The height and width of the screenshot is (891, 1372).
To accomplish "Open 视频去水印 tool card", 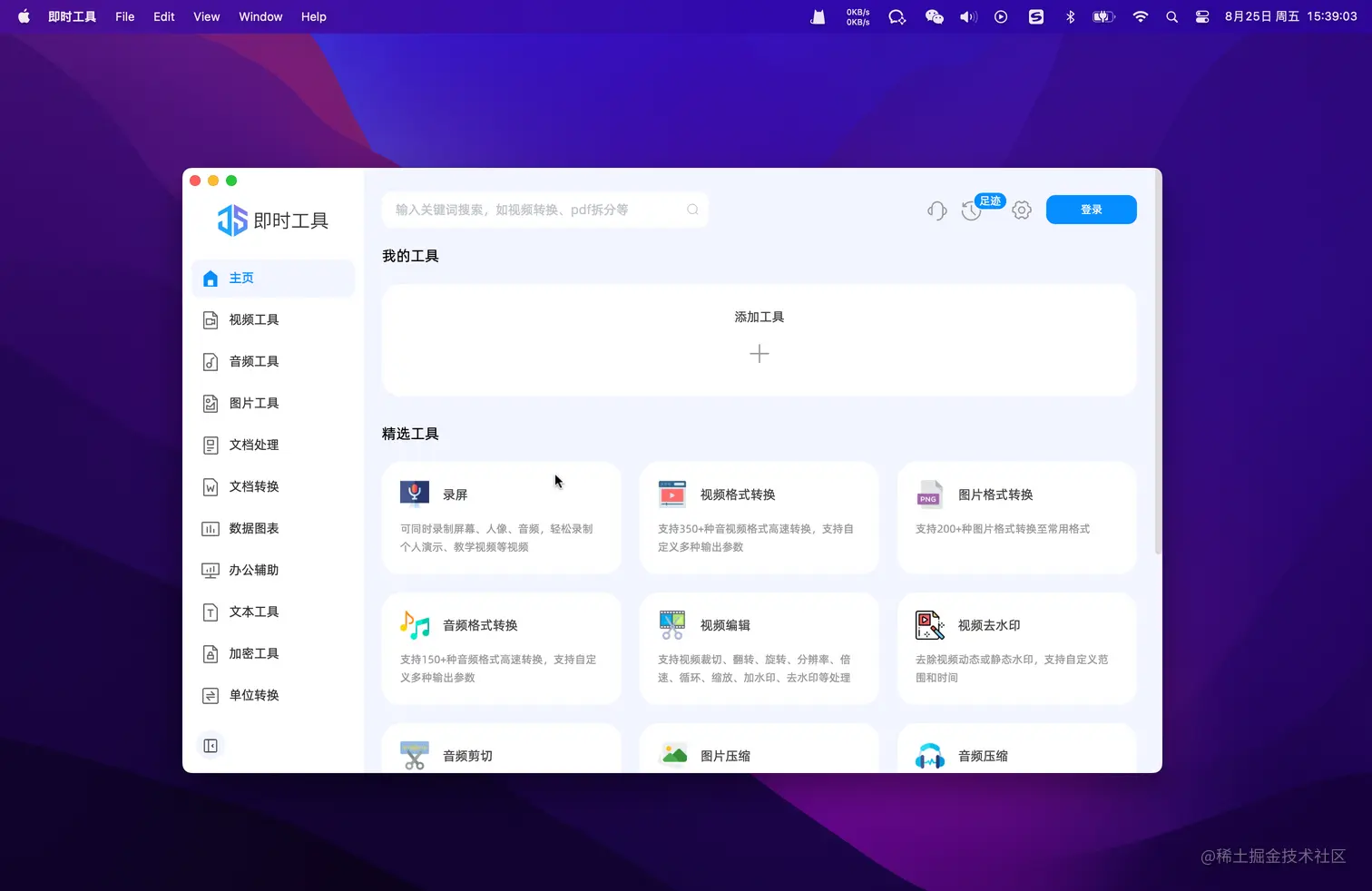I will click(x=1017, y=649).
